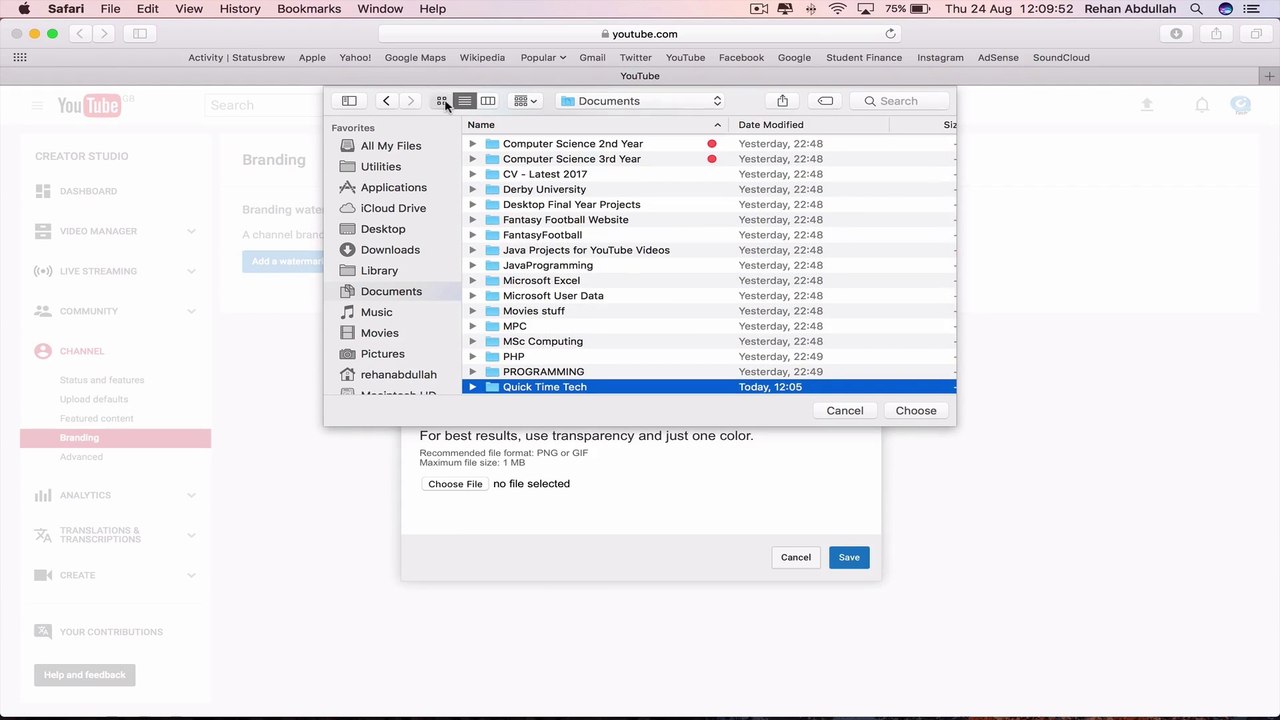Open Desktop in Favorites sidebar
The height and width of the screenshot is (720, 1280).
pyautogui.click(x=383, y=229)
